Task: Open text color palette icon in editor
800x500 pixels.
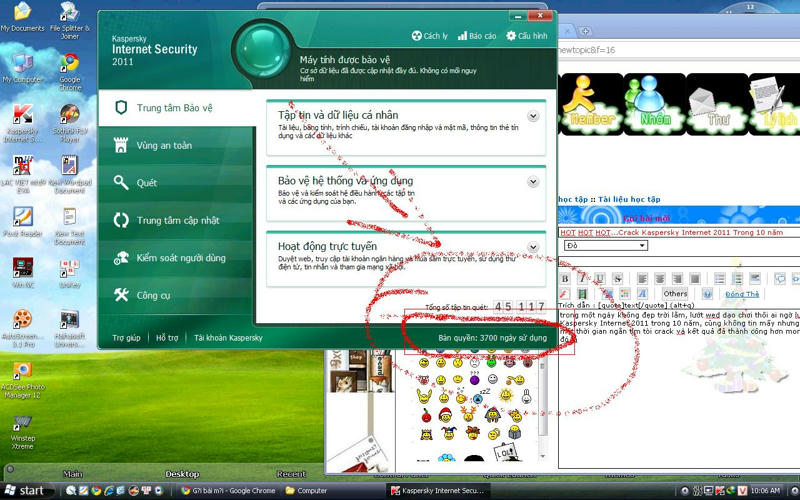Action: [x=624, y=294]
